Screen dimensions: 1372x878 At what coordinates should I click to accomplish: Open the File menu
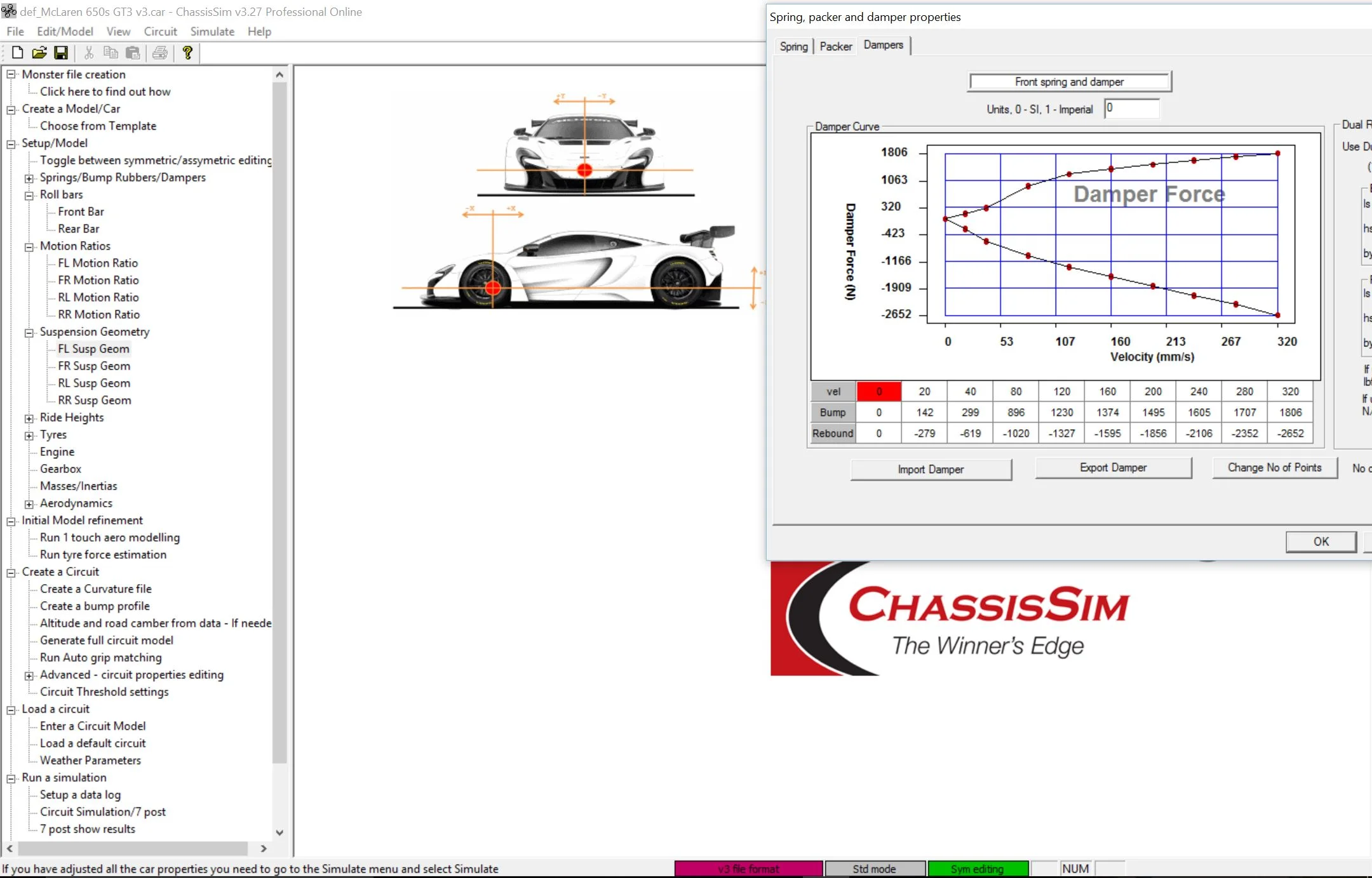15,32
